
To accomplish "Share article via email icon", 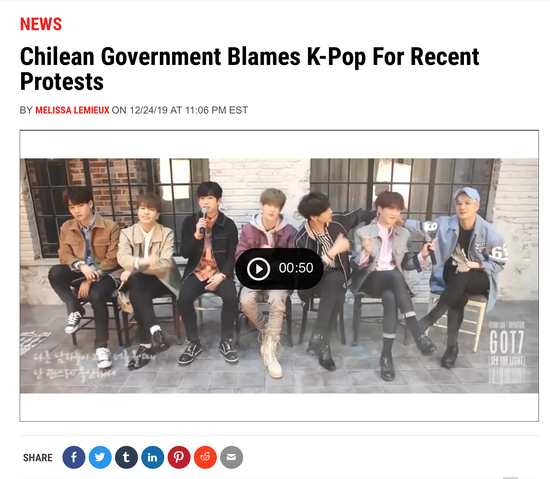I will coord(232,457).
